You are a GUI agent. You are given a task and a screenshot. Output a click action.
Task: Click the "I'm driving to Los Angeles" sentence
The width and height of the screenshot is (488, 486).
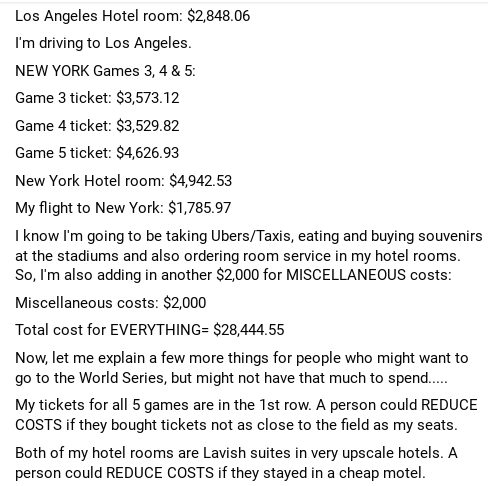103,43
